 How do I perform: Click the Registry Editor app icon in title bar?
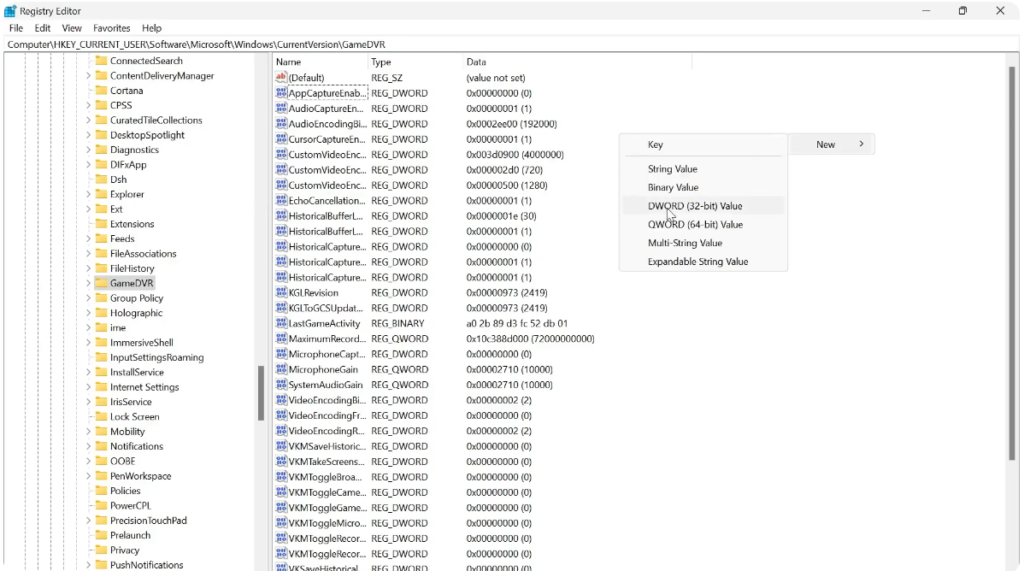pos(10,11)
